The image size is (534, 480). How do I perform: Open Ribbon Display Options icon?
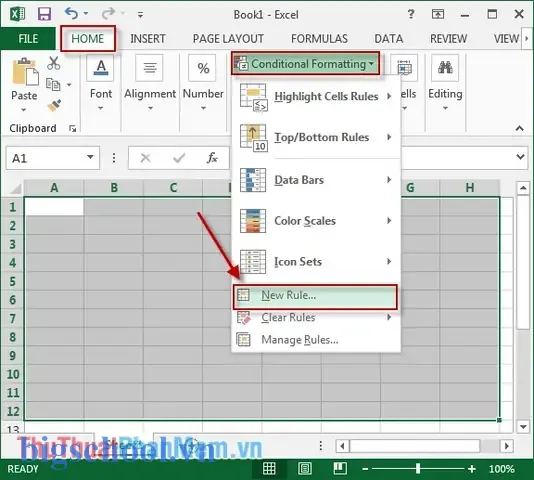438,14
